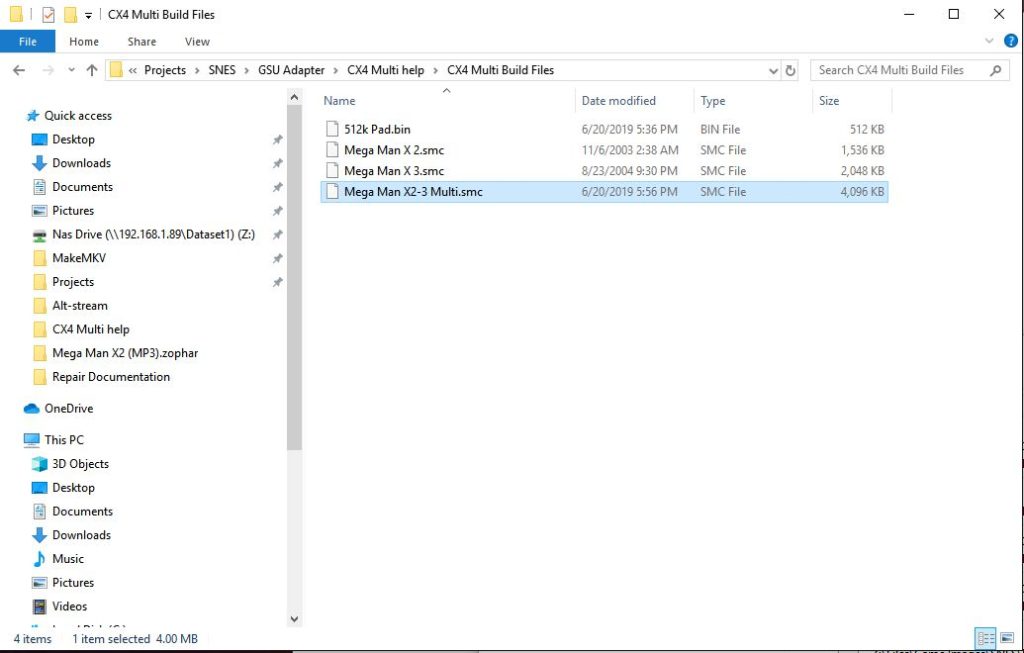Image resolution: width=1024 pixels, height=653 pixels.
Task: Click the Refresh button beside address bar
Action: click(x=790, y=70)
